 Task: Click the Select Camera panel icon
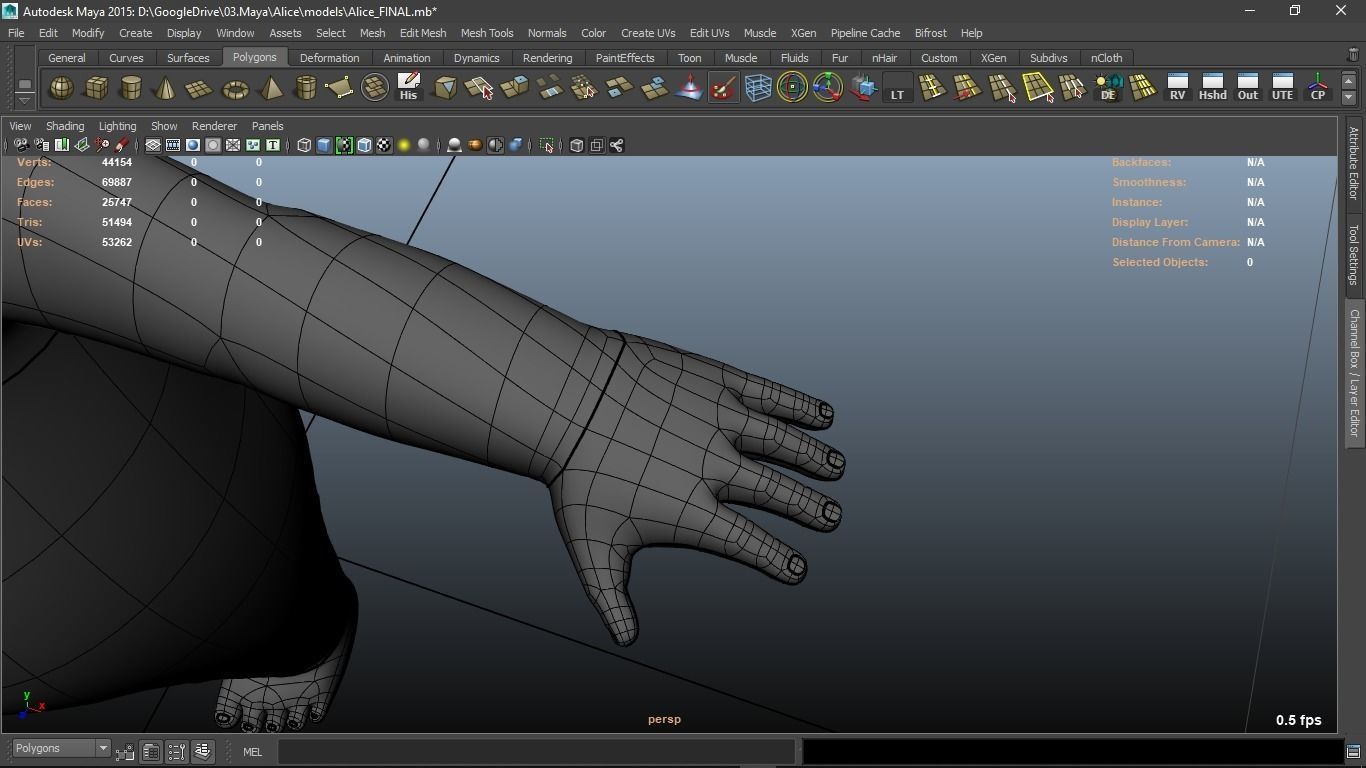point(21,145)
